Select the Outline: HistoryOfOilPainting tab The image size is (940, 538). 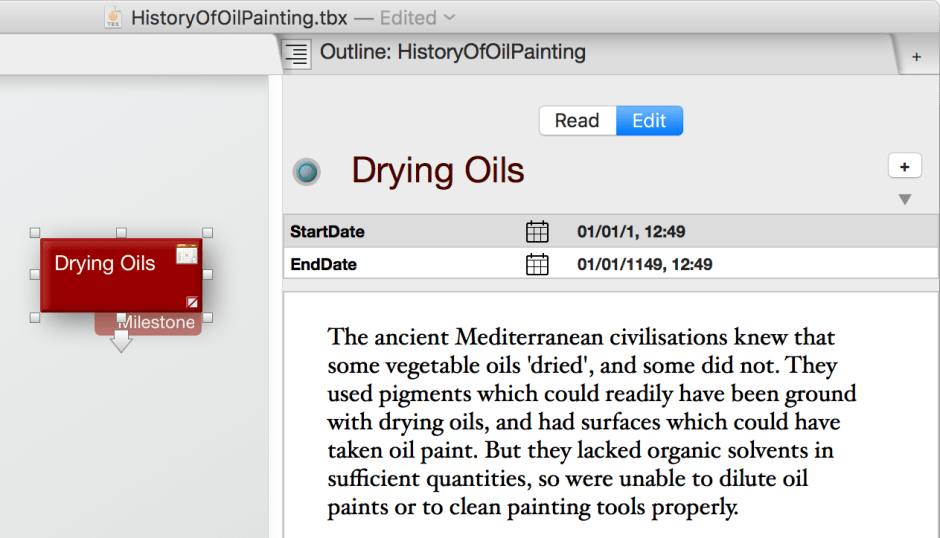(x=452, y=53)
